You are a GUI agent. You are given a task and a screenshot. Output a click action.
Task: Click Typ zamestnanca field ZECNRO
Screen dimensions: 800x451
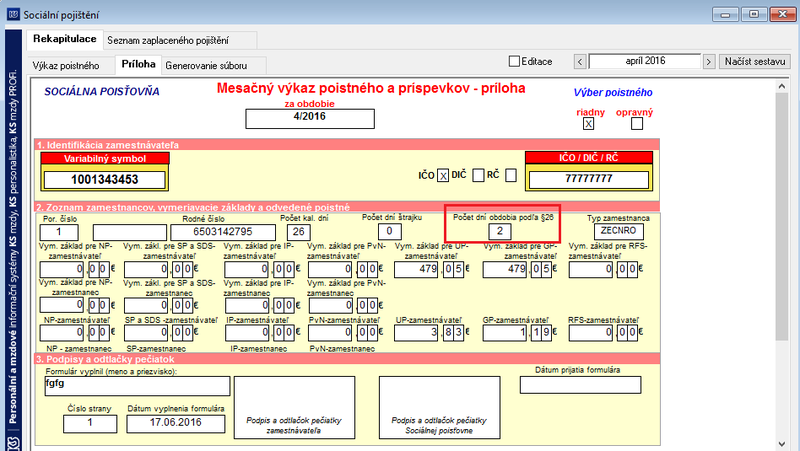[x=618, y=231]
